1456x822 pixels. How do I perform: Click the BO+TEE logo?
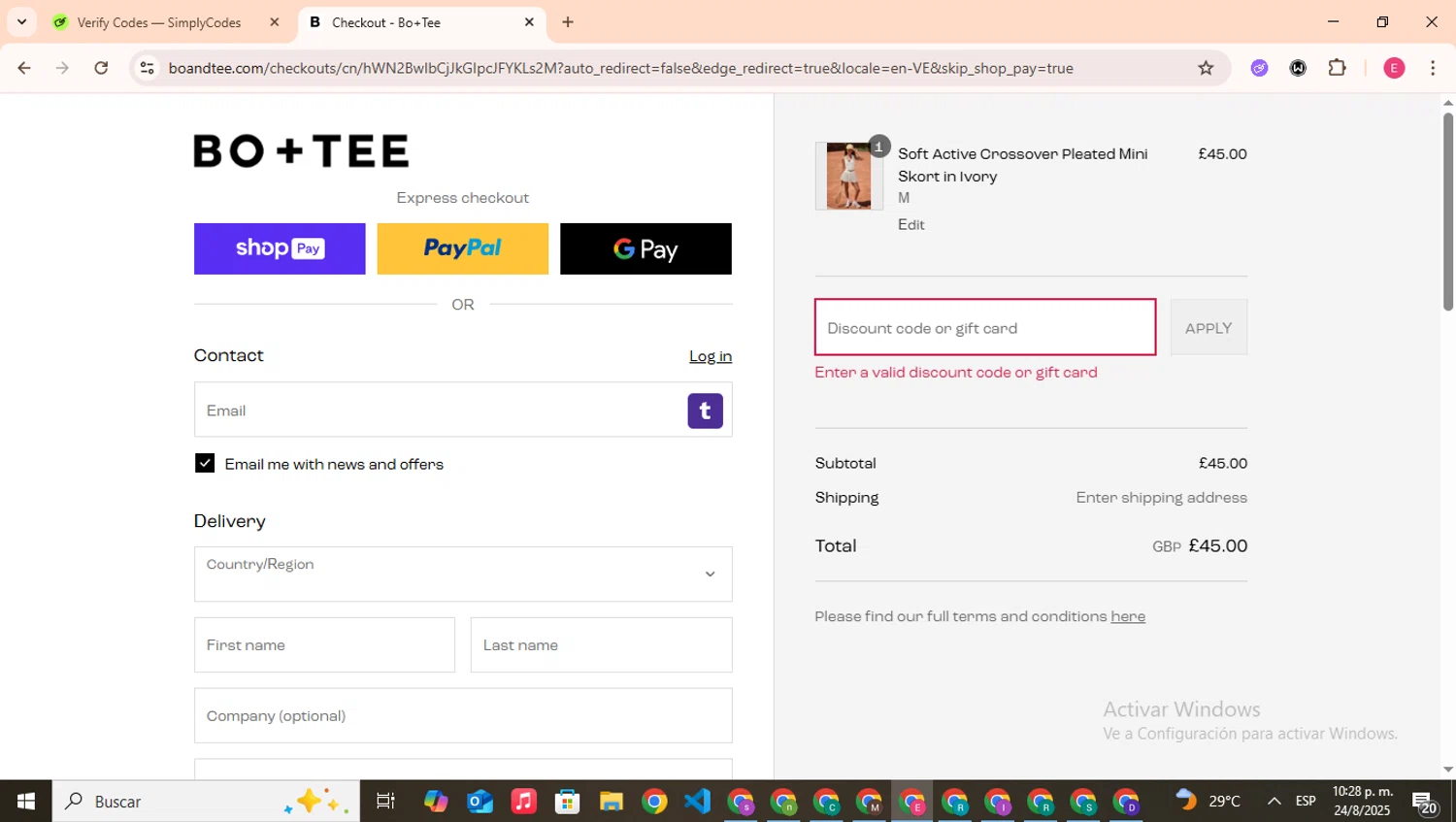[301, 150]
